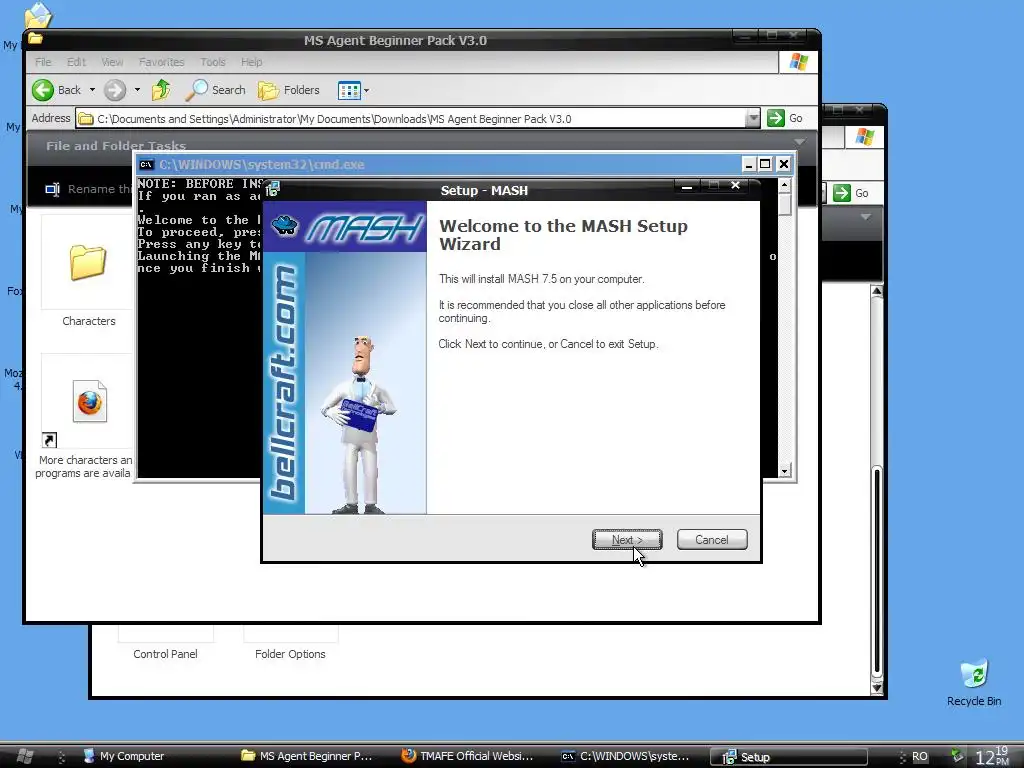Expand the address bar dropdown arrow
This screenshot has width=1024, height=768.
pyautogui.click(x=753, y=118)
